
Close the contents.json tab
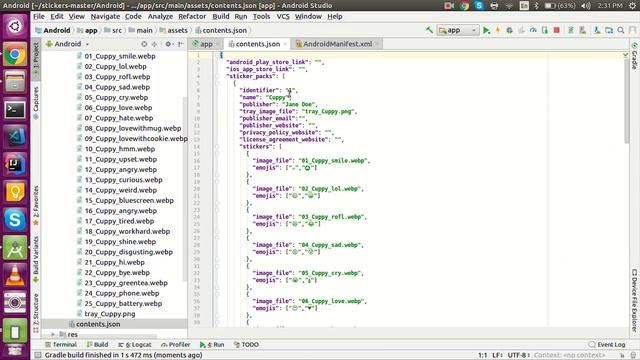pos(285,44)
